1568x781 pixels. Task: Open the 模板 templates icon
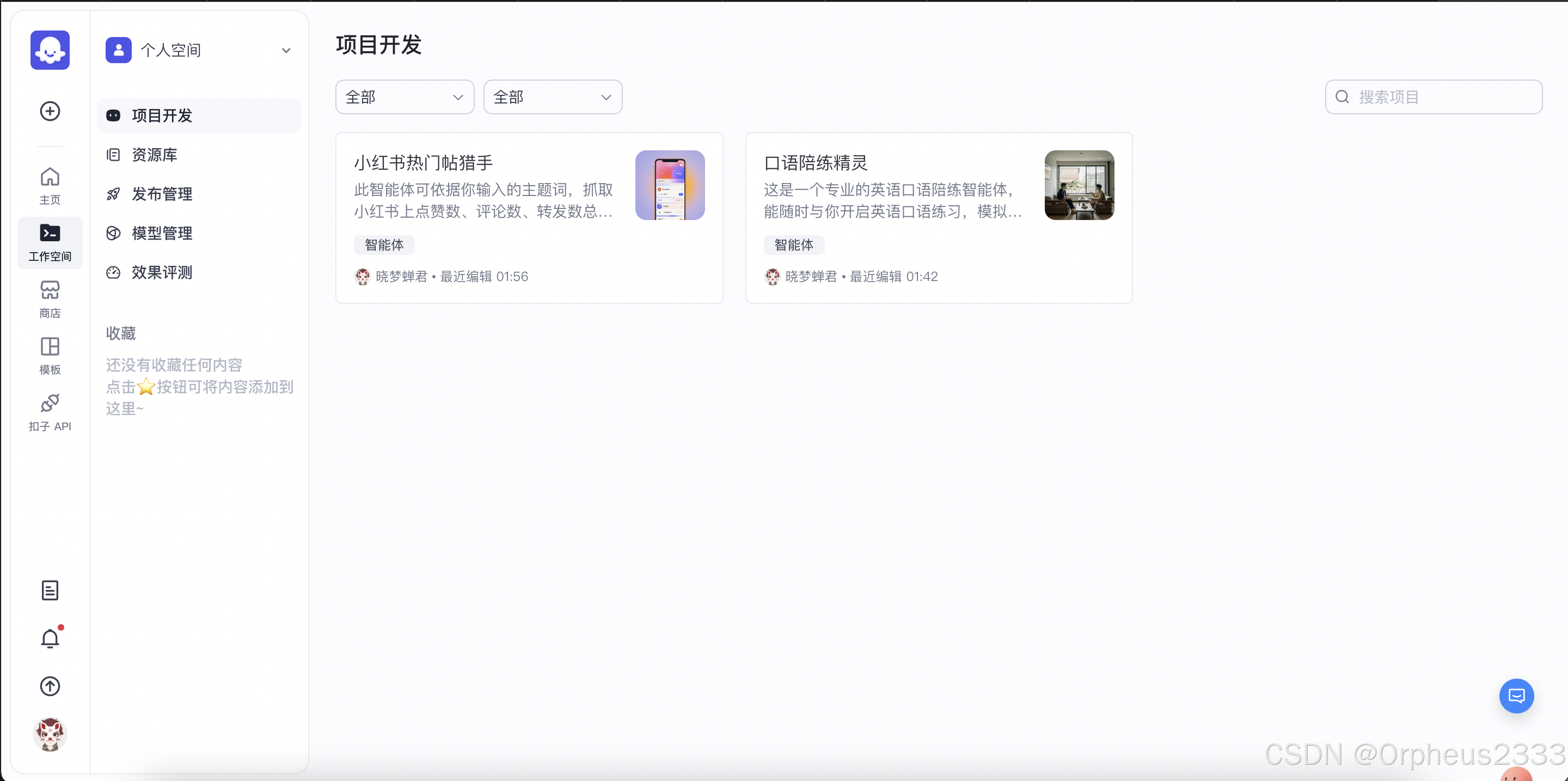(50, 356)
